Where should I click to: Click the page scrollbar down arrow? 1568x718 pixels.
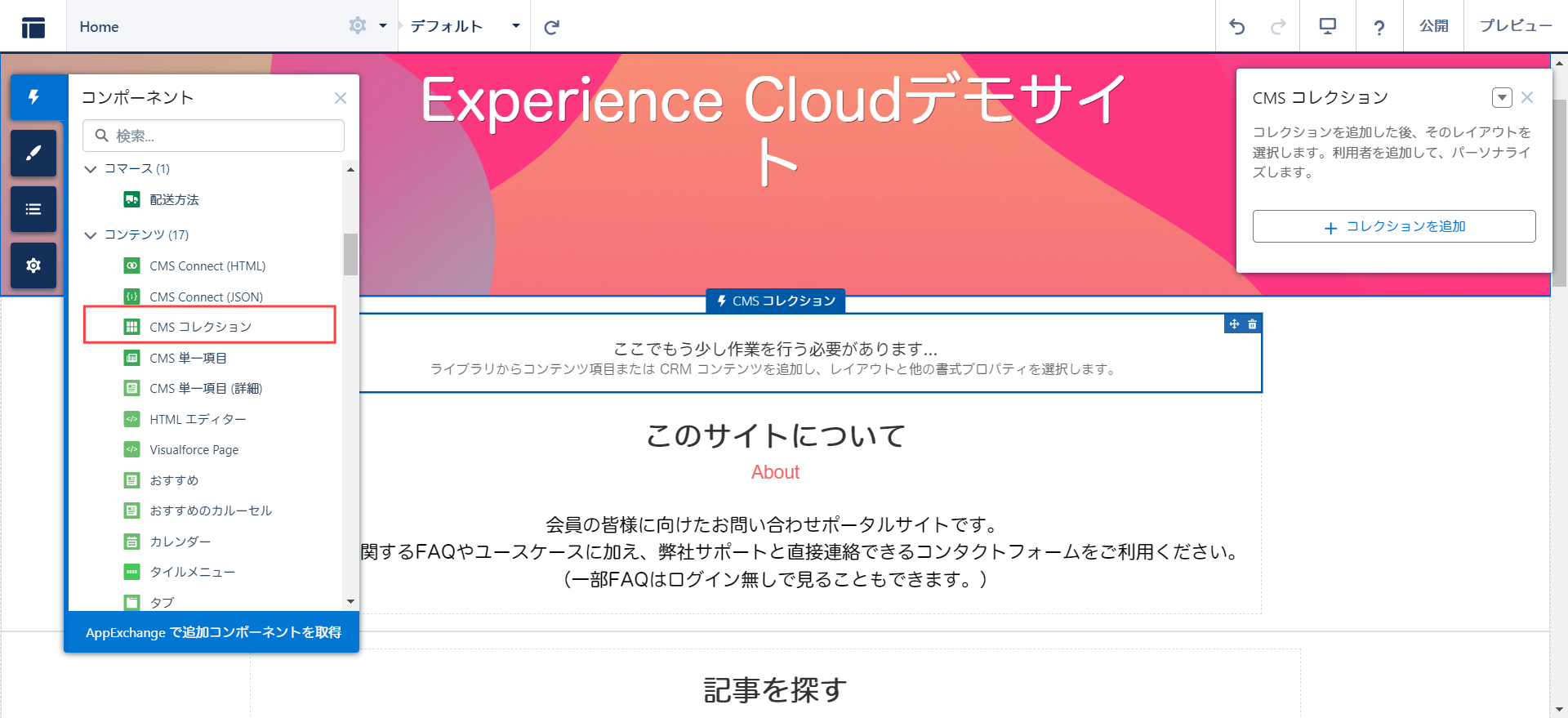pyautogui.click(x=1559, y=710)
